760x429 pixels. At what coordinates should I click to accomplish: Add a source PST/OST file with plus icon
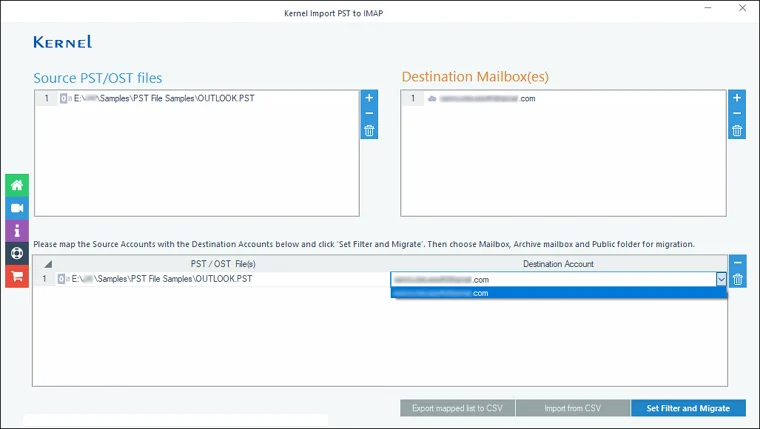369,97
